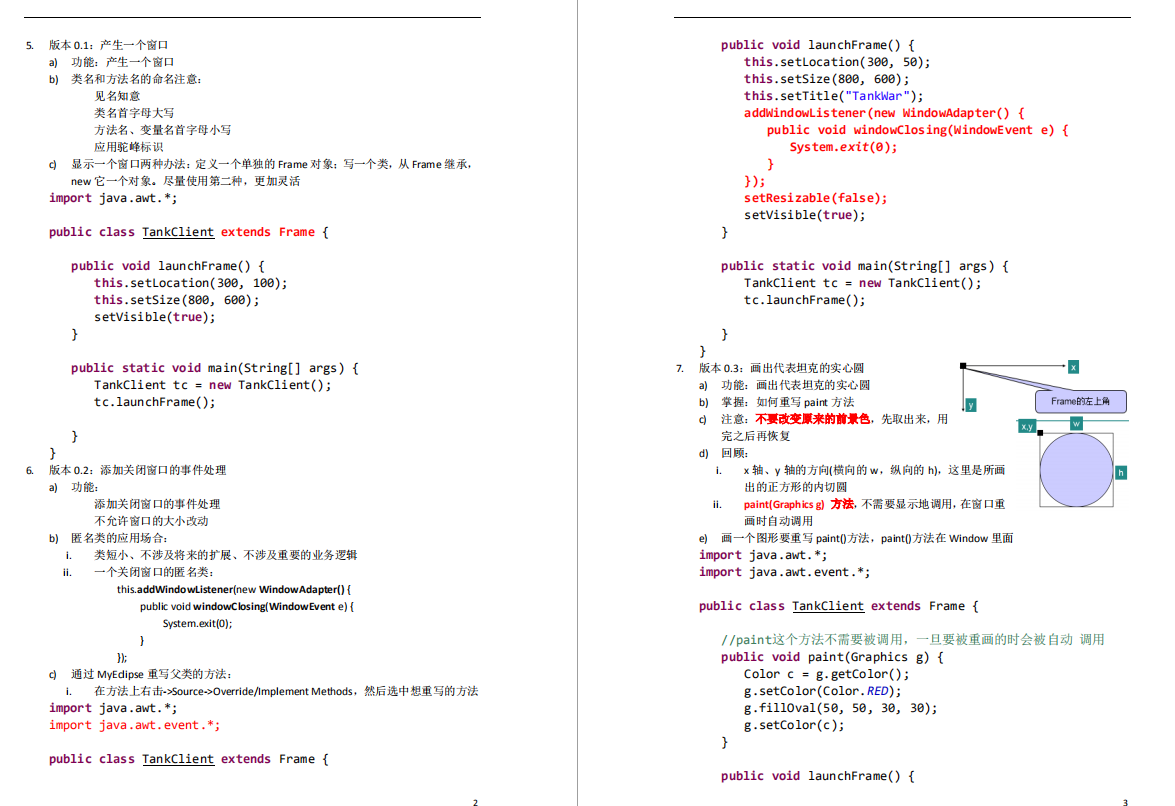Click the black "System.exit(0);" line
The height and width of the screenshot is (806, 1175).
coord(198,623)
